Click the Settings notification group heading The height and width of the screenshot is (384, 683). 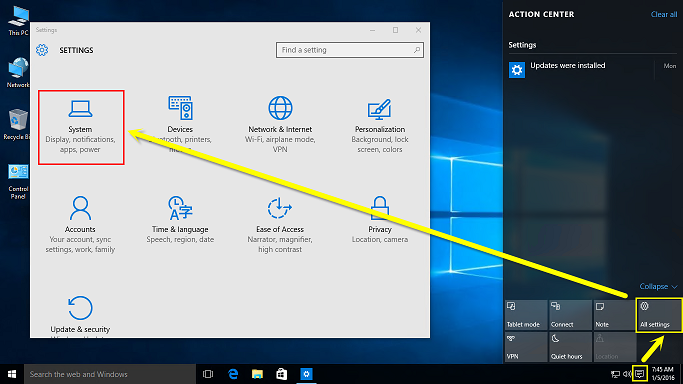click(522, 45)
